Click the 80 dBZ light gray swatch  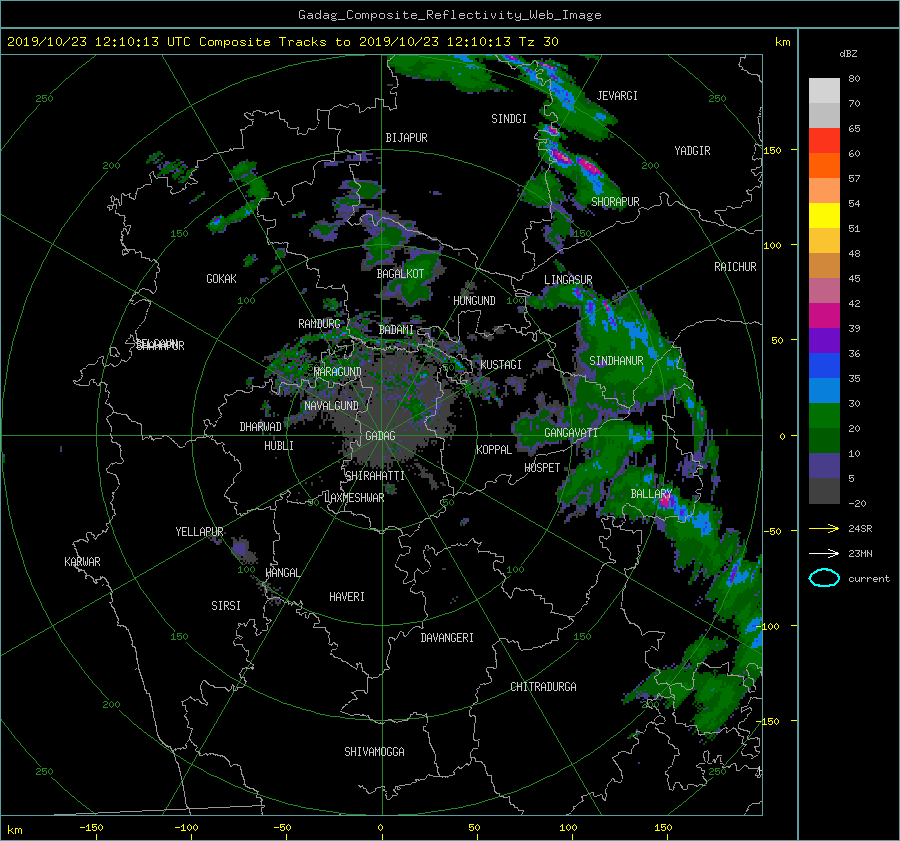point(824,91)
